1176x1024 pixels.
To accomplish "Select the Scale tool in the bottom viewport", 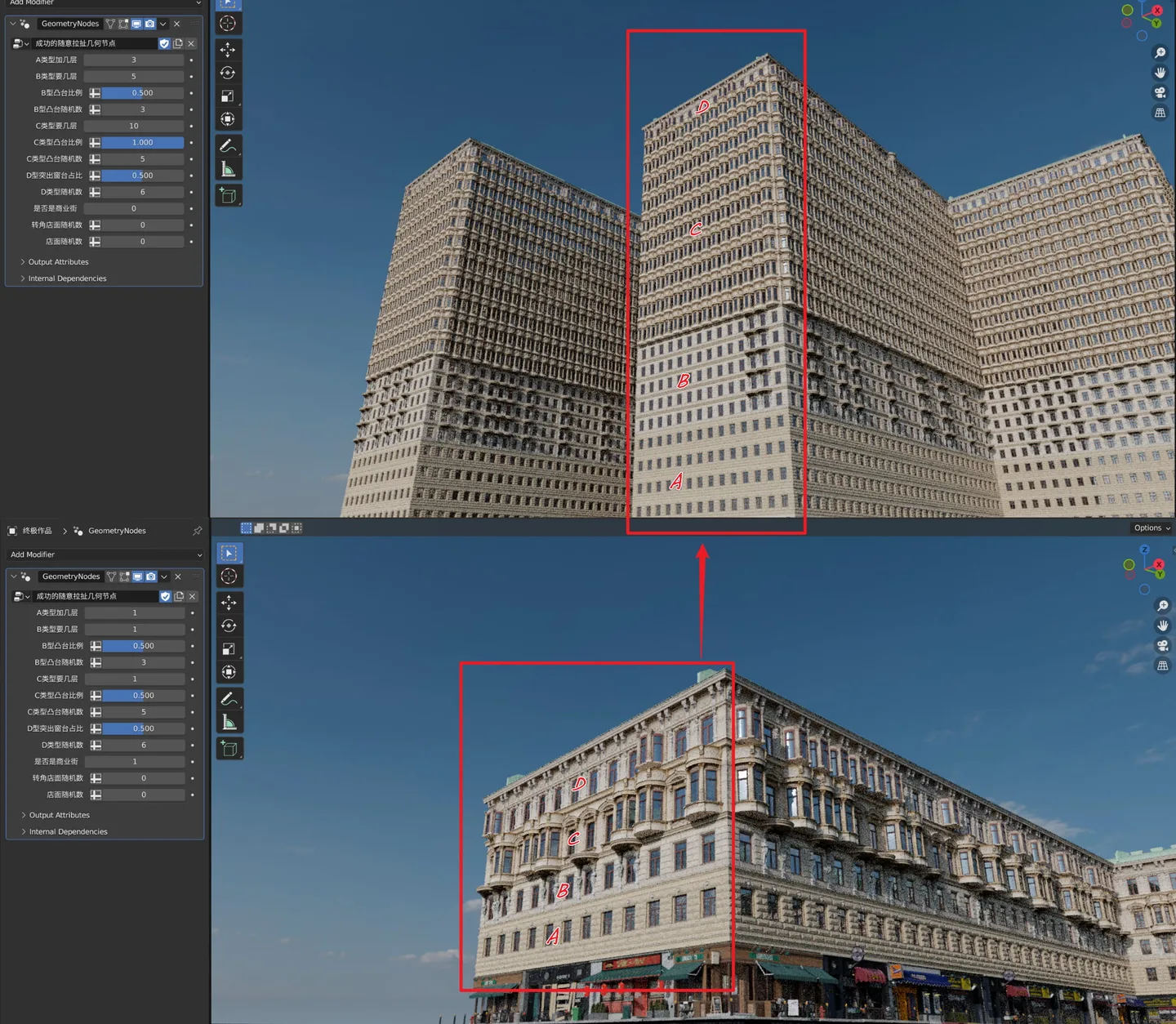I will point(229,649).
